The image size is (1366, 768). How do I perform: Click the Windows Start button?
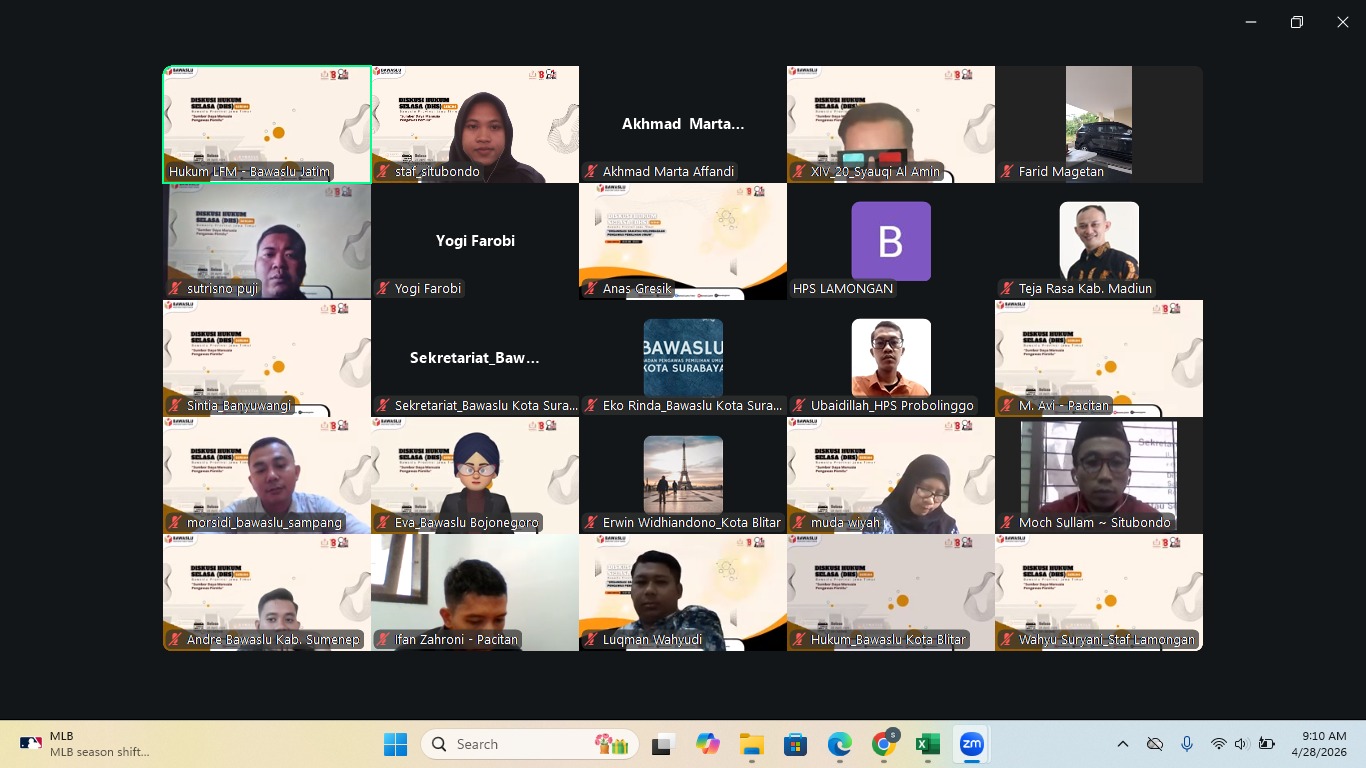395,744
